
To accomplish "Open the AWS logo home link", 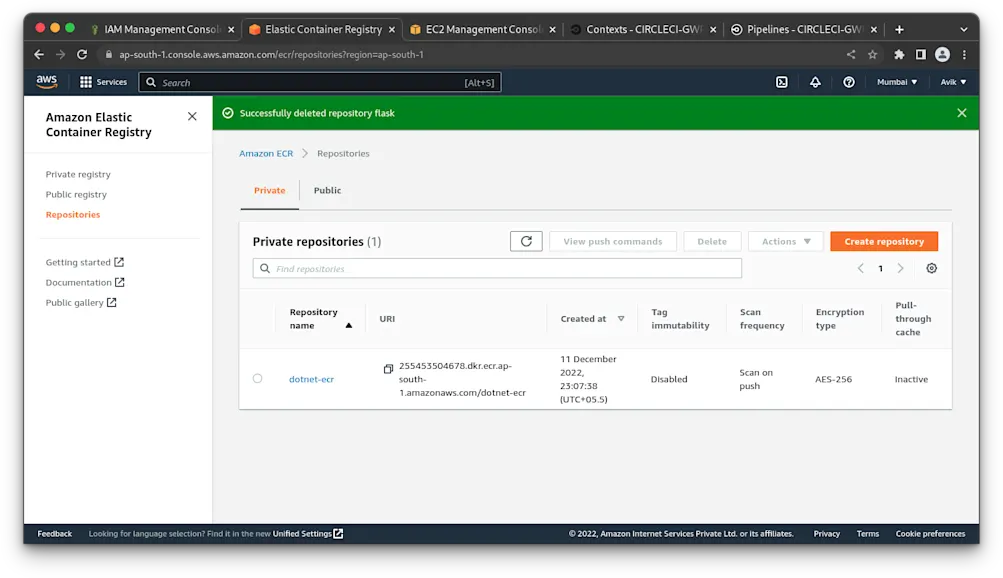I will (x=47, y=82).
